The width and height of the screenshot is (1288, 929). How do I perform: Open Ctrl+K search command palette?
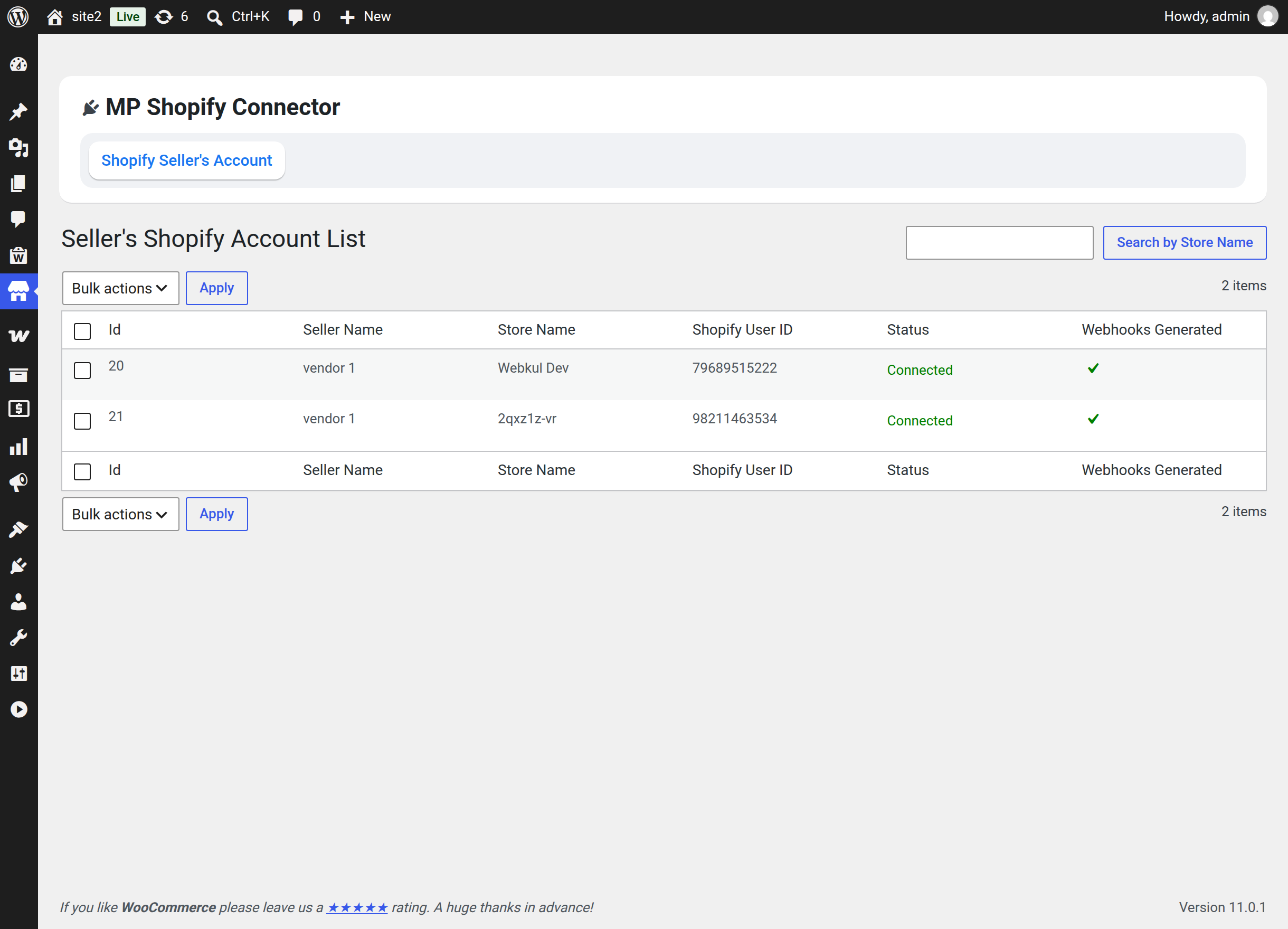coord(238,17)
